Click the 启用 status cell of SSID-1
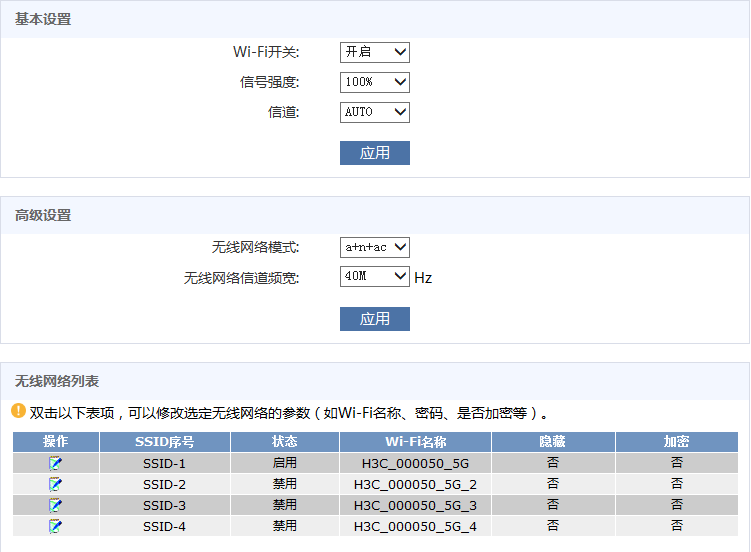The width and height of the screenshot is (751, 552). (284, 463)
